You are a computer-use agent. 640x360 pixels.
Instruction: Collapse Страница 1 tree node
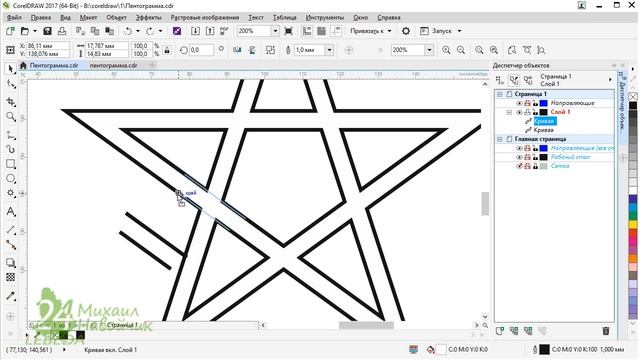[499, 94]
